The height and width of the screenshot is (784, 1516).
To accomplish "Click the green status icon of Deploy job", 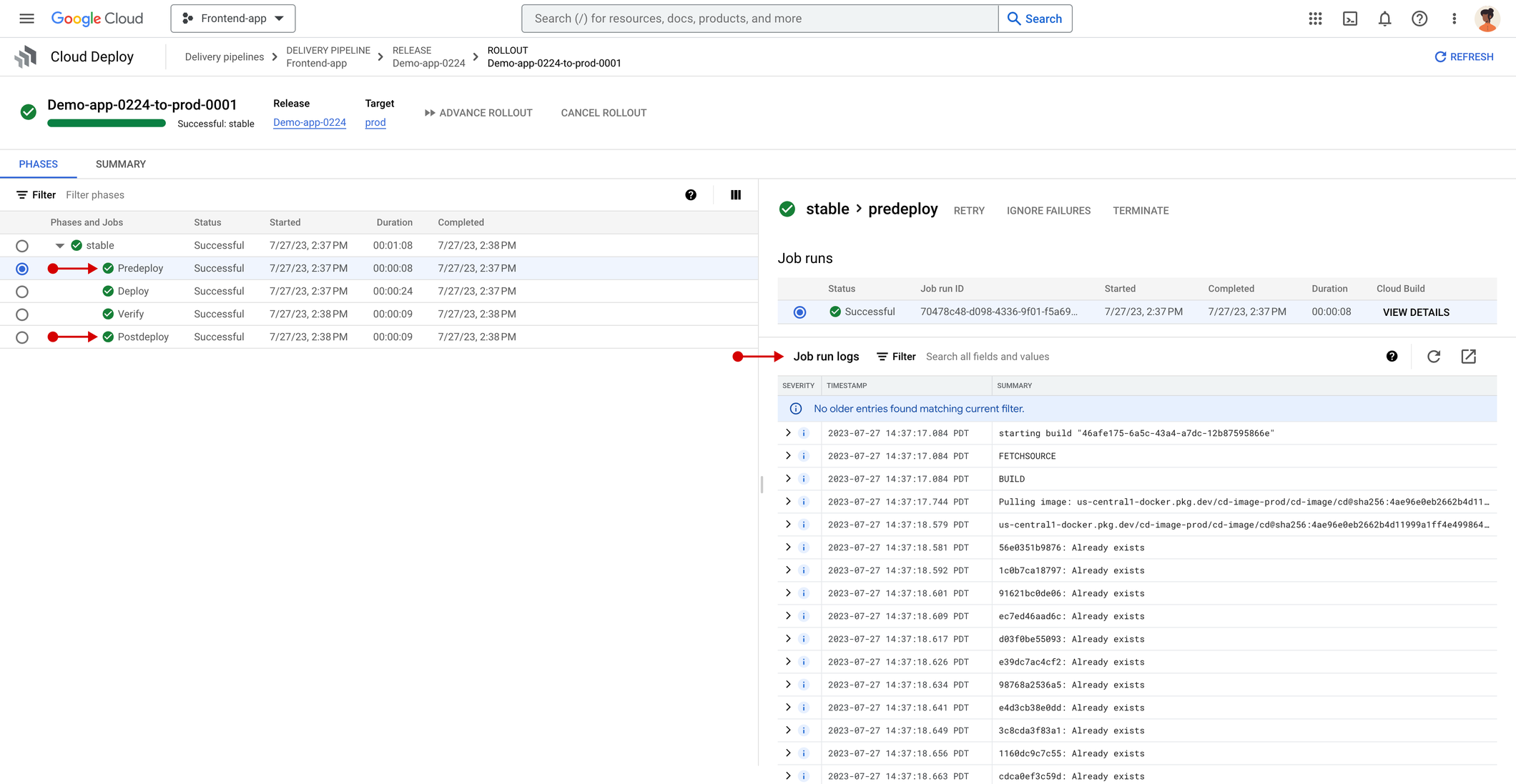I will 108,291.
